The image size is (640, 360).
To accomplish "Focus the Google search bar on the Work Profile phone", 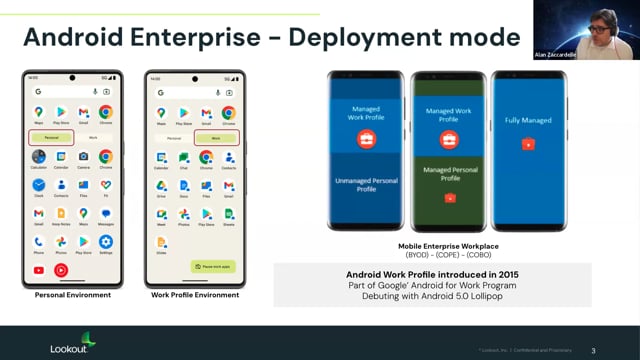I will (195, 93).
